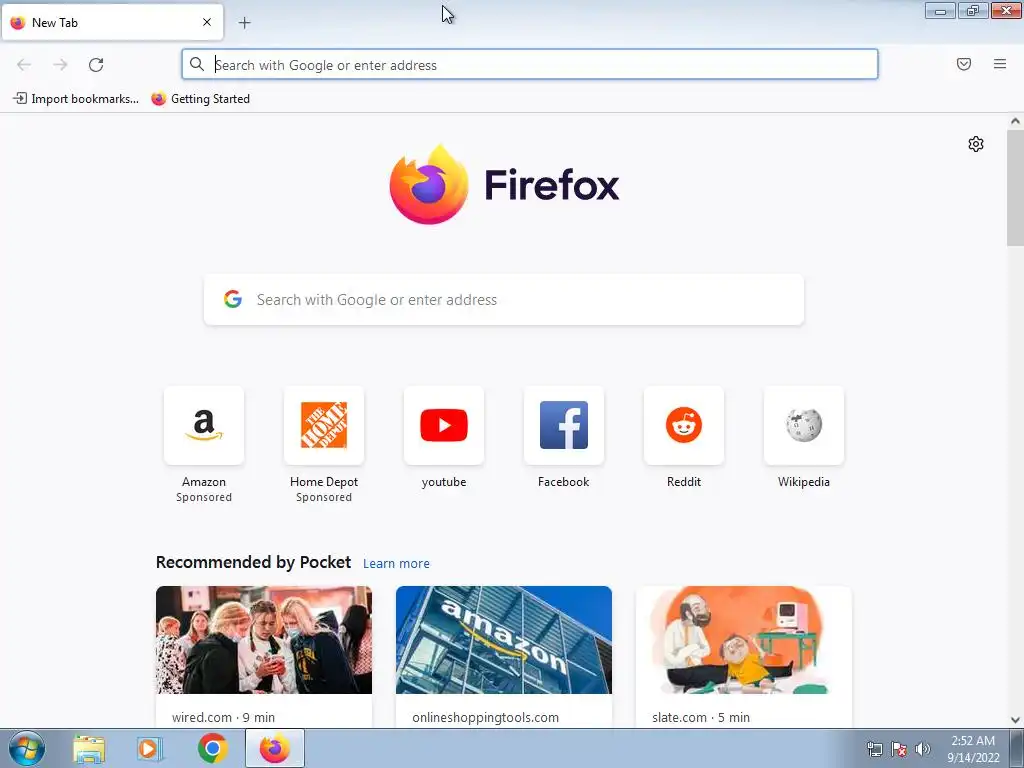Open Windows Explorer from taskbar
The width and height of the screenshot is (1024, 768).
tap(89, 748)
